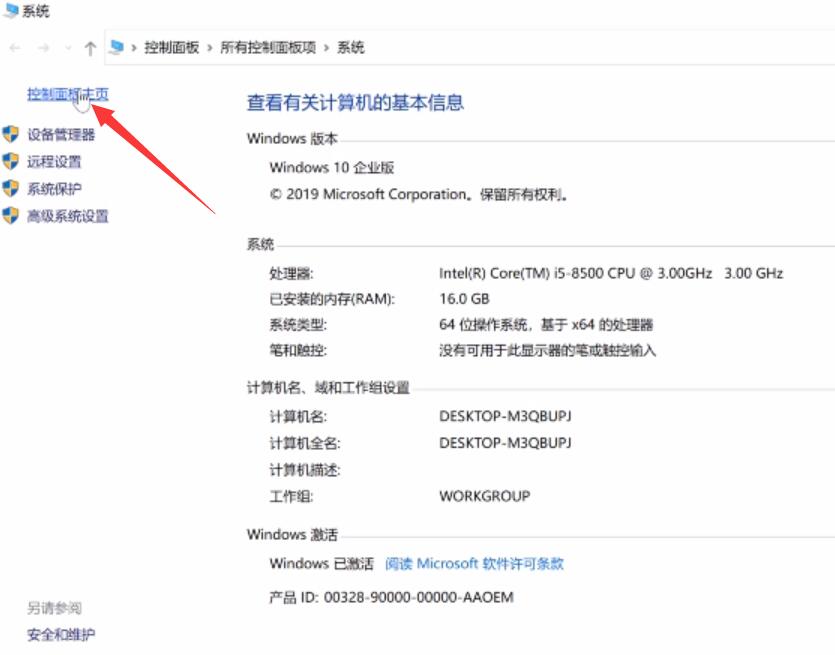Read Microsoft 软件许可条款 link
Image resolution: width=835 pixels, height=655 pixels.
tap(474, 563)
